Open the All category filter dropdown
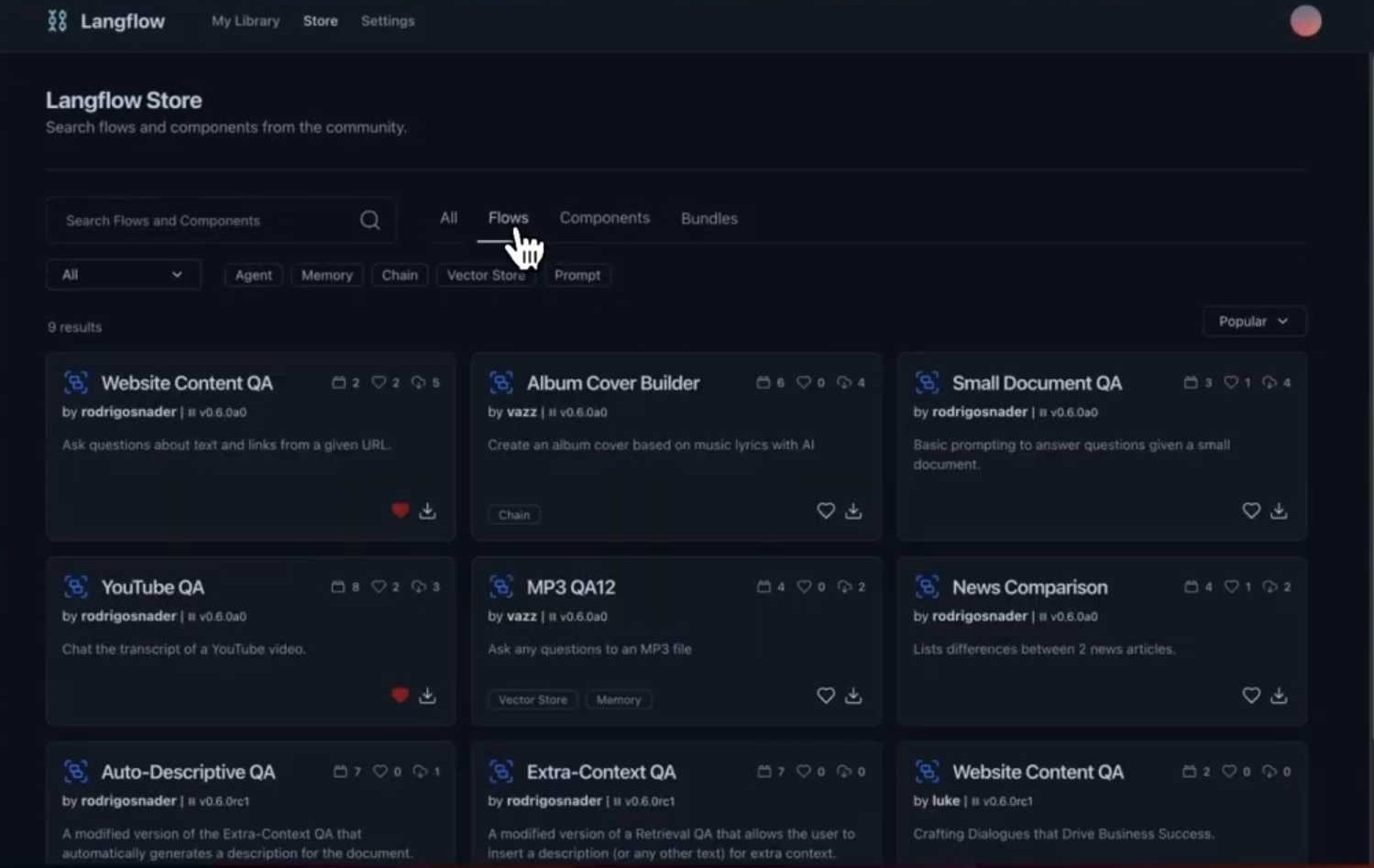 click(123, 274)
